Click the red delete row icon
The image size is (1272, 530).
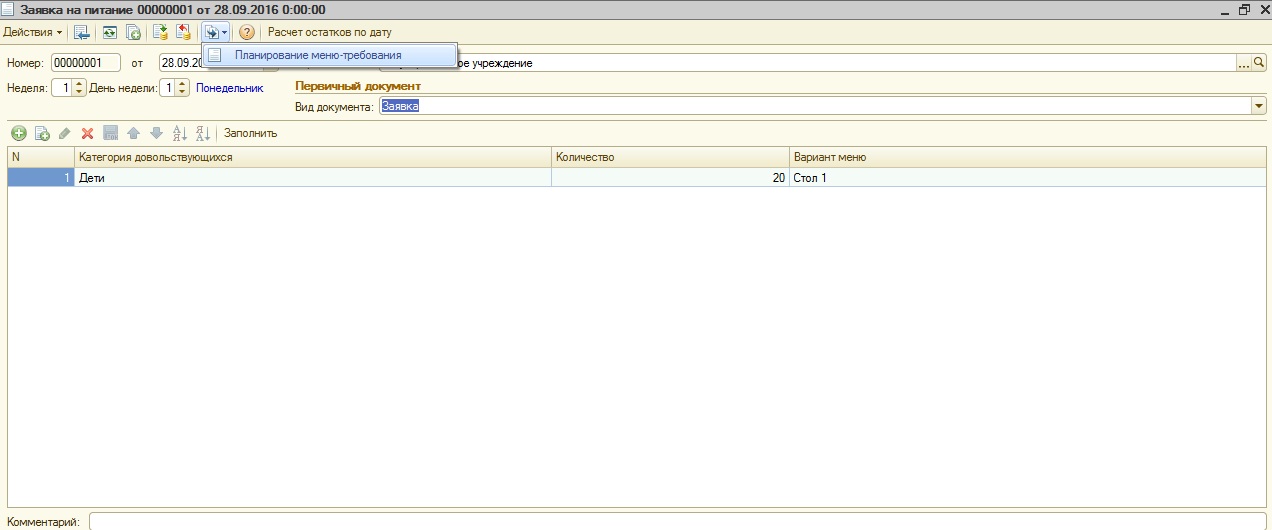coord(87,133)
